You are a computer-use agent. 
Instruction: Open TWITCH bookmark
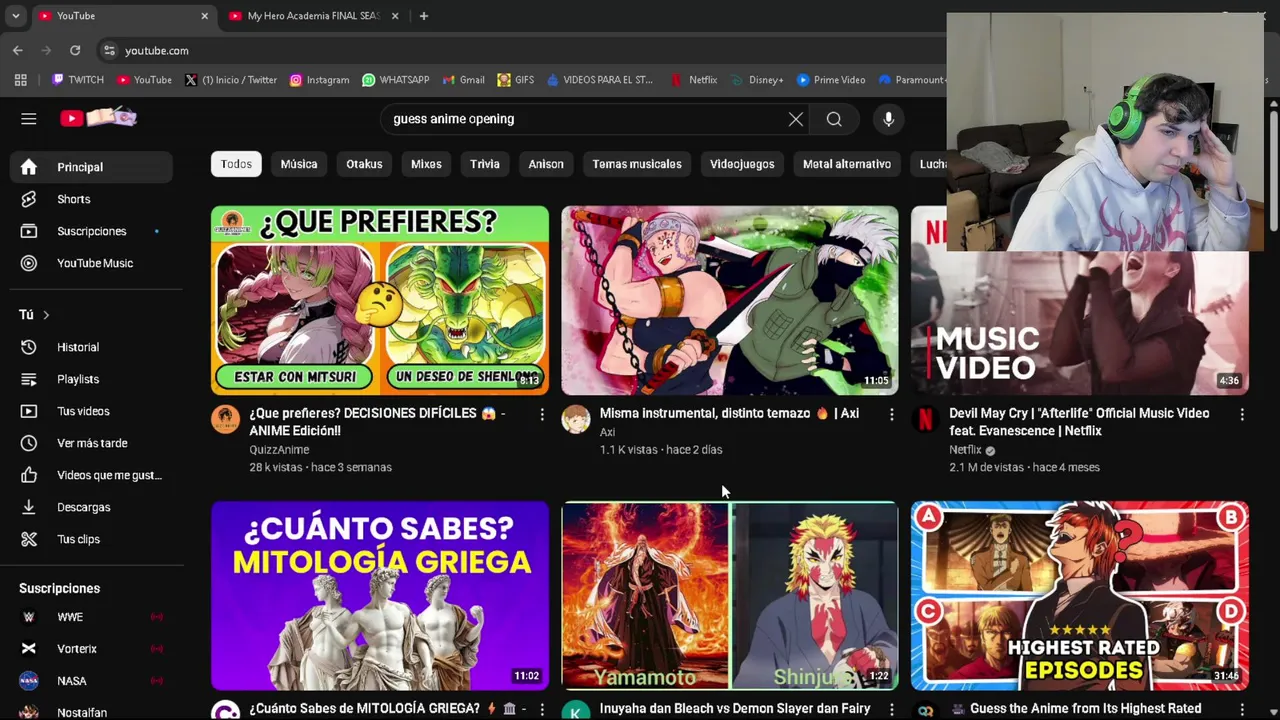[78, 80]
